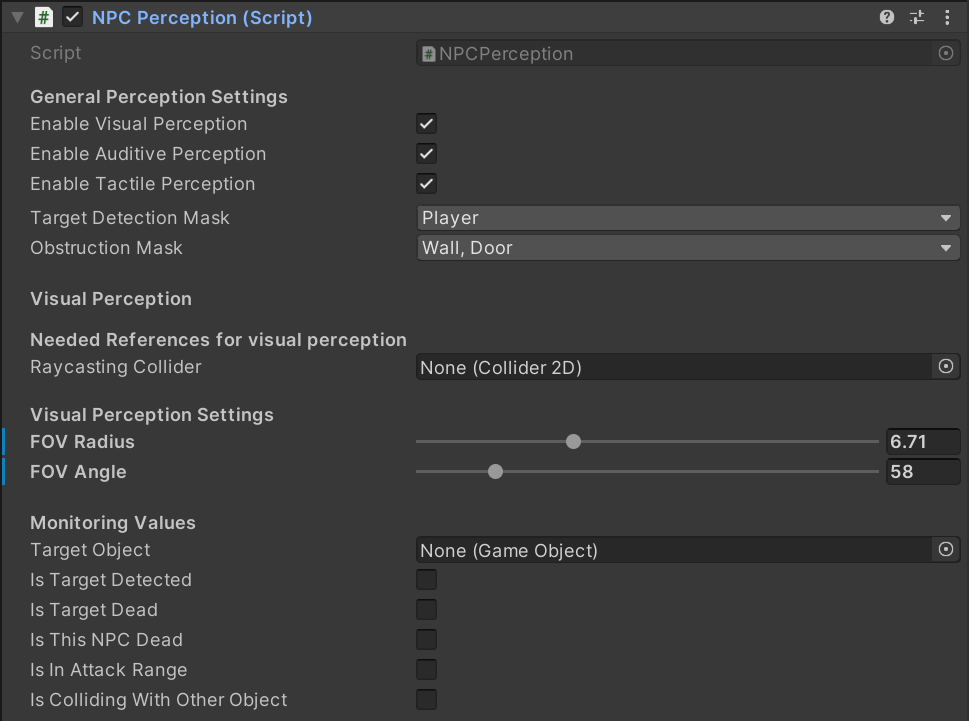This screenshot has width=969, height=721.
Task: Uncheck Enable Auditive Perception
Action: tap(427, 154)
